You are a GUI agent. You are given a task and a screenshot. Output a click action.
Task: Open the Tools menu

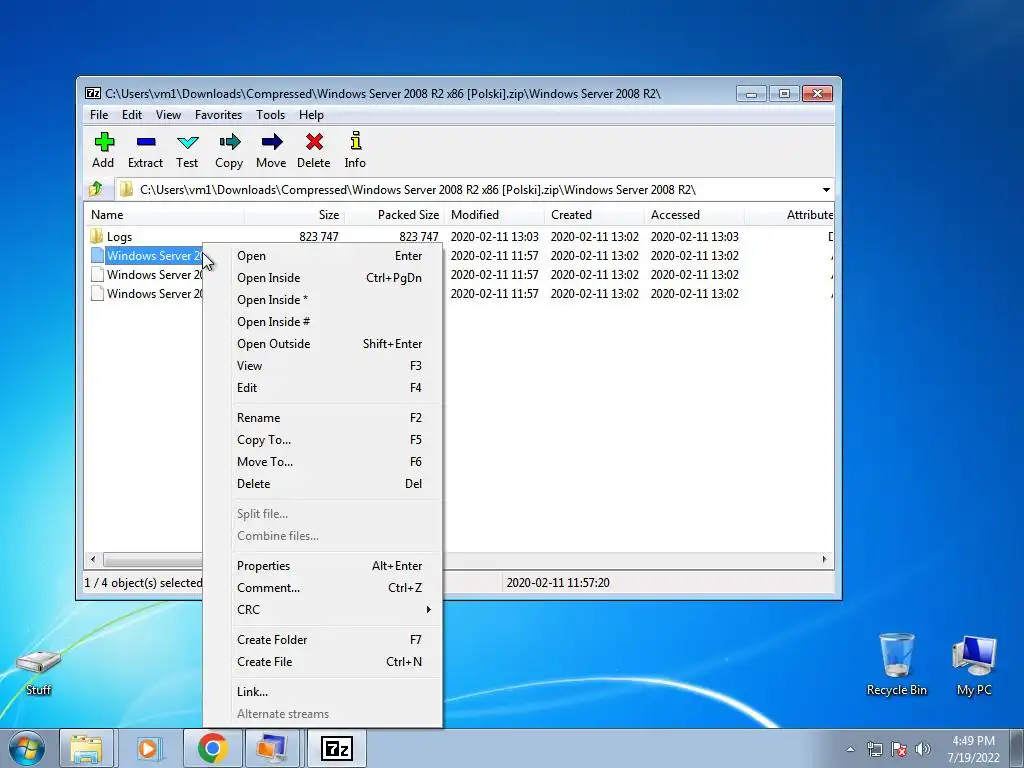[270, 115]
